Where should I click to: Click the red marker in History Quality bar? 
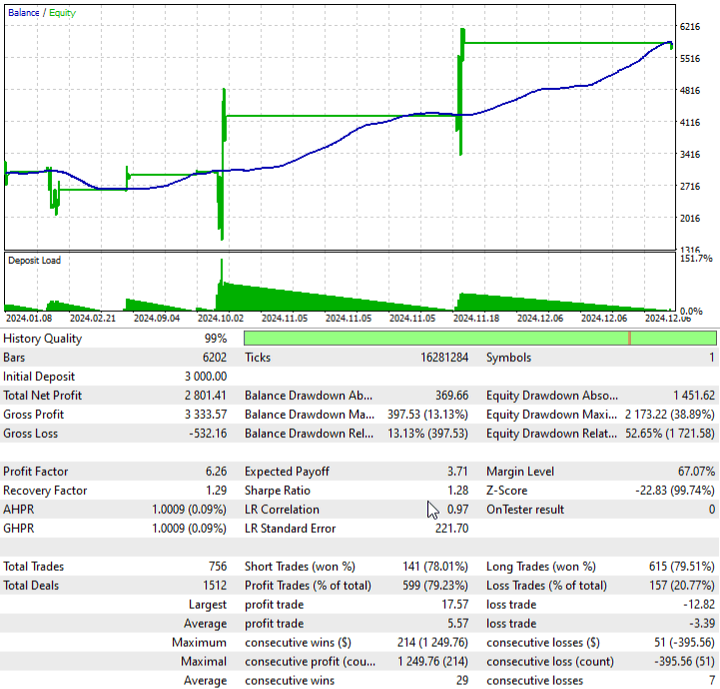(x=629, y=339)
